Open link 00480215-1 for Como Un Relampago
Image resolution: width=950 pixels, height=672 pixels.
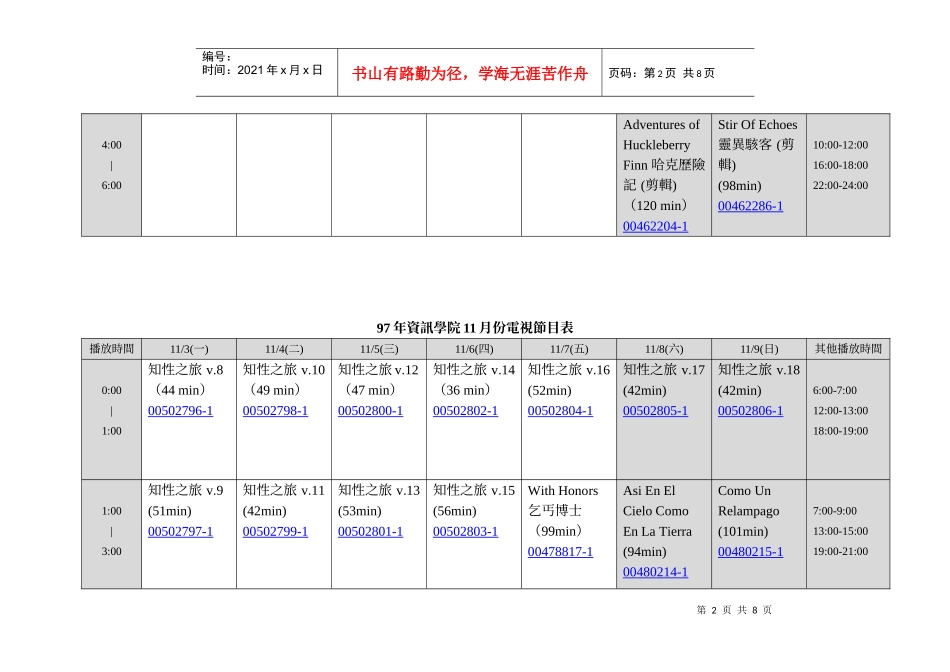point(750,552)
